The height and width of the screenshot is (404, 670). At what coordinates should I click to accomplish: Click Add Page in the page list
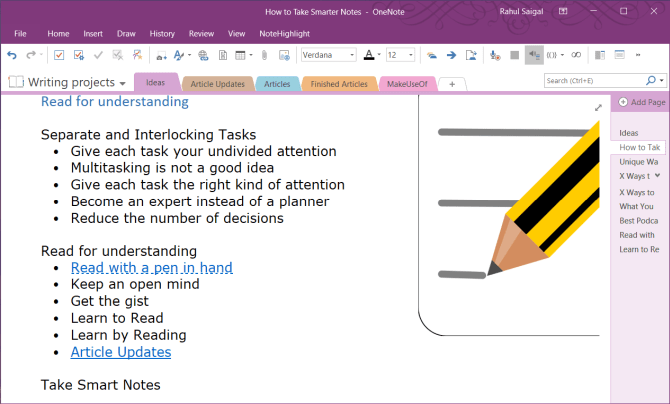[641, 102]
